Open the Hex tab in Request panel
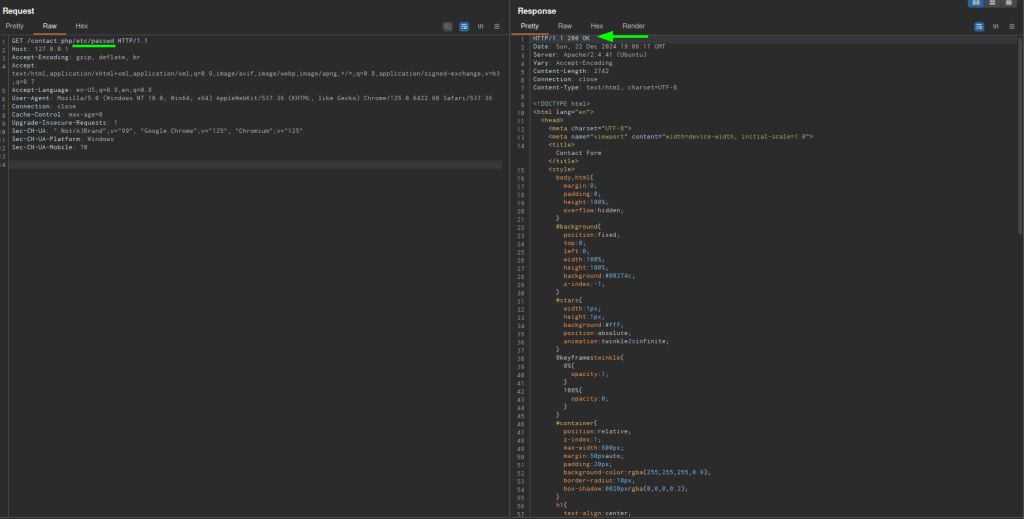This screenshot has height=519, width=1024. (82, 25)
